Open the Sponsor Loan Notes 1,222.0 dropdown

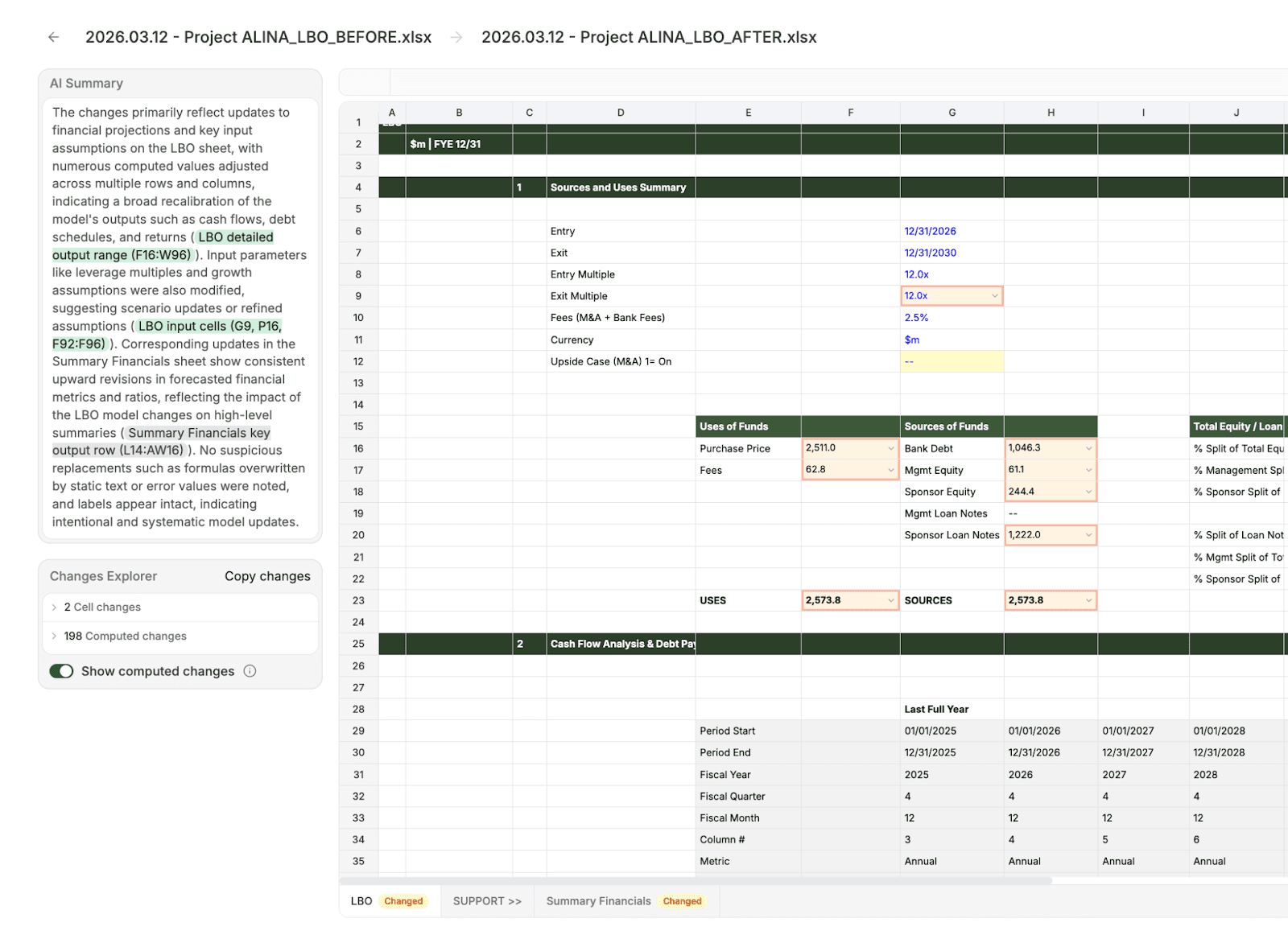1089,535
